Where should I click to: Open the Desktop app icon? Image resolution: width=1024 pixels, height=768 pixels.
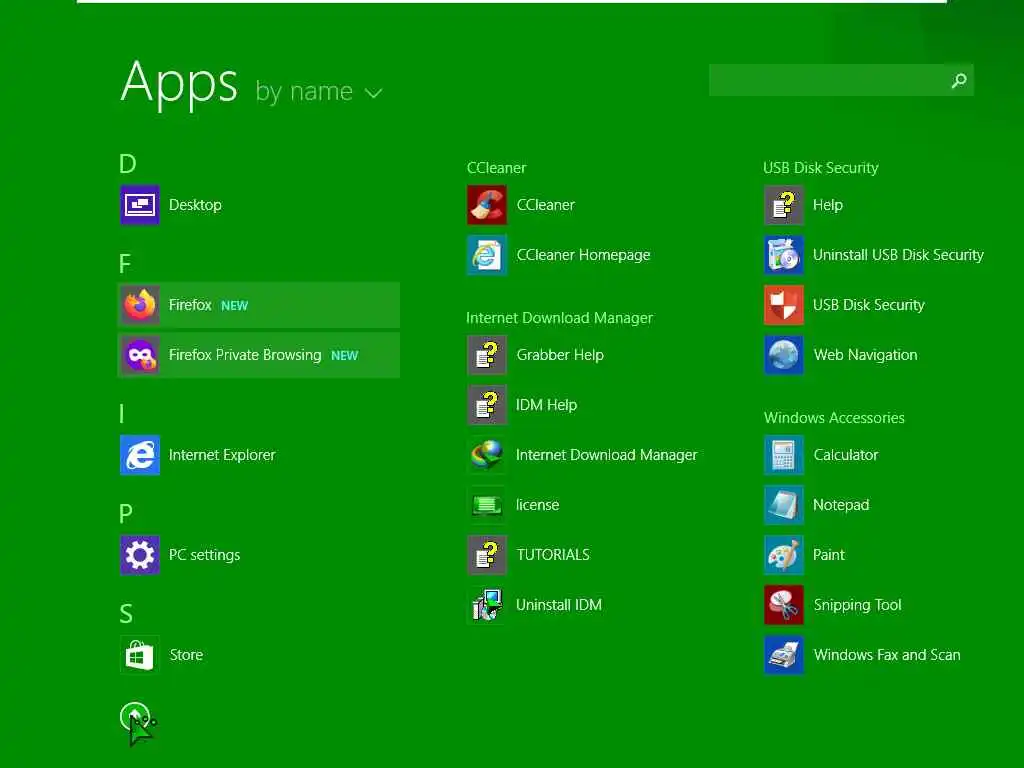140,205
